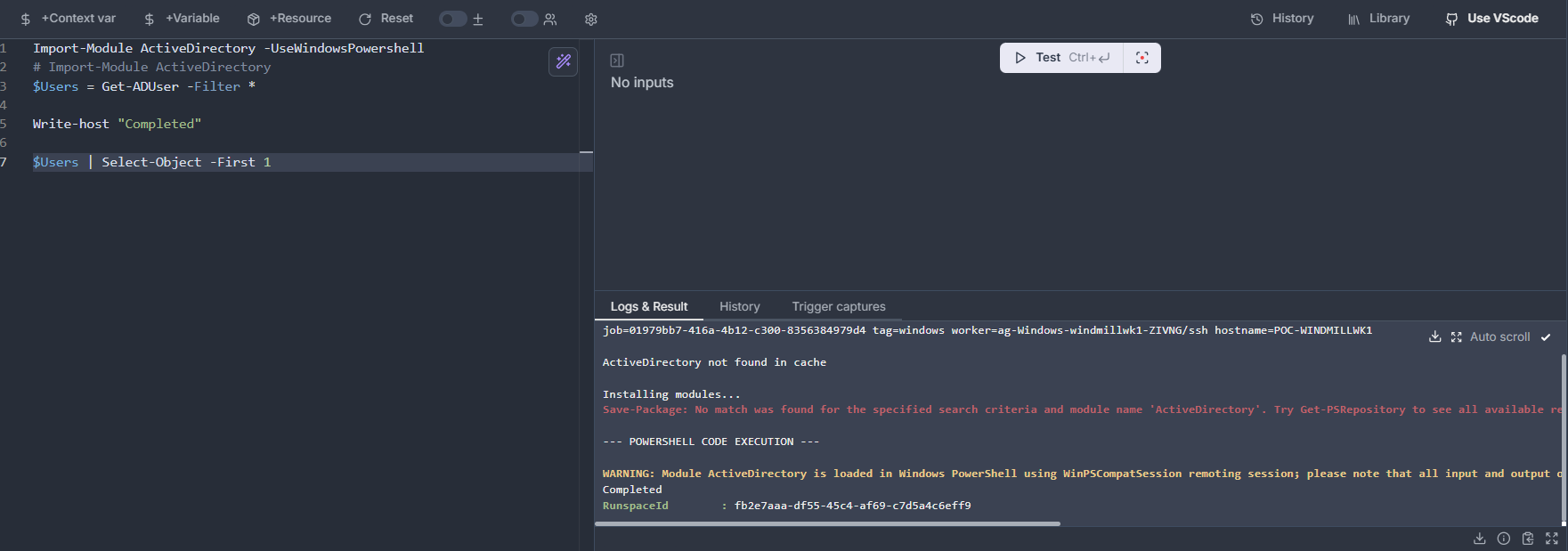
Task: Toggle the diff (plus-minus) switch
Action: (x=452, y=19)
